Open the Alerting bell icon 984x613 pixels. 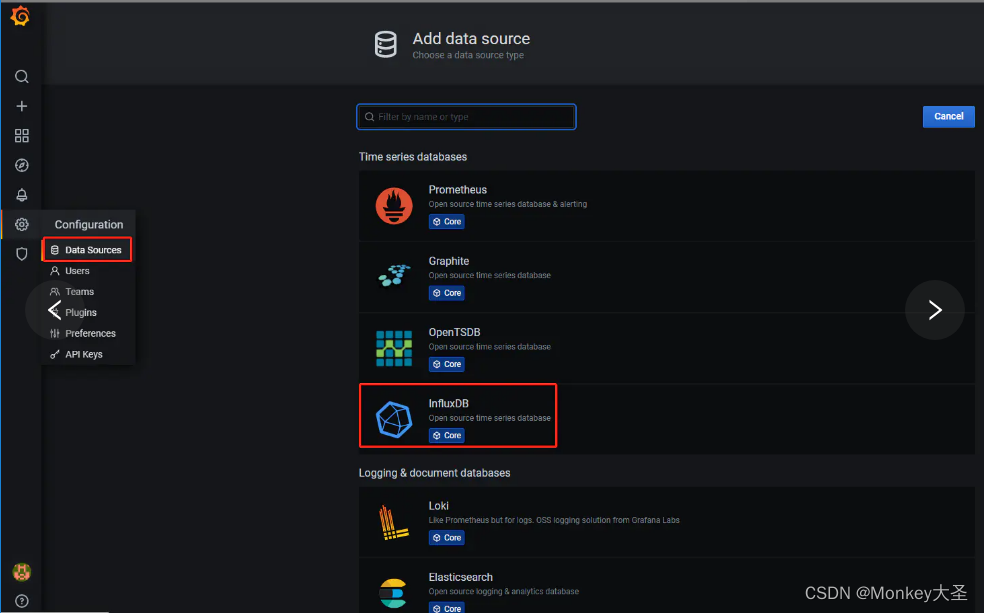coord(21,195)
